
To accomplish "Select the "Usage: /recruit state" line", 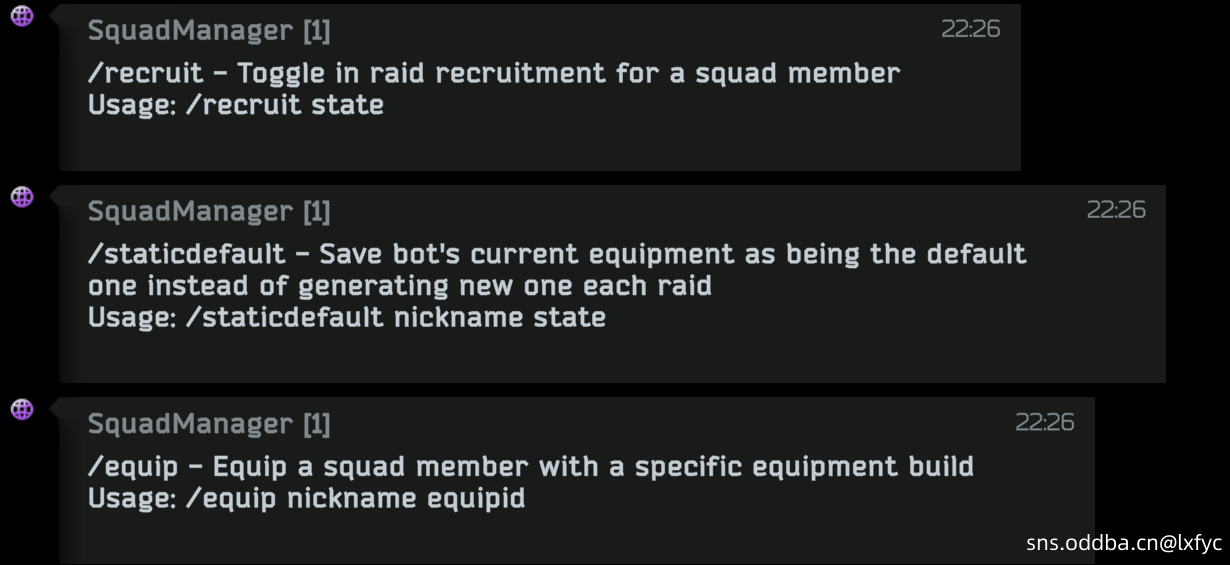I will [x=236, y=105].
